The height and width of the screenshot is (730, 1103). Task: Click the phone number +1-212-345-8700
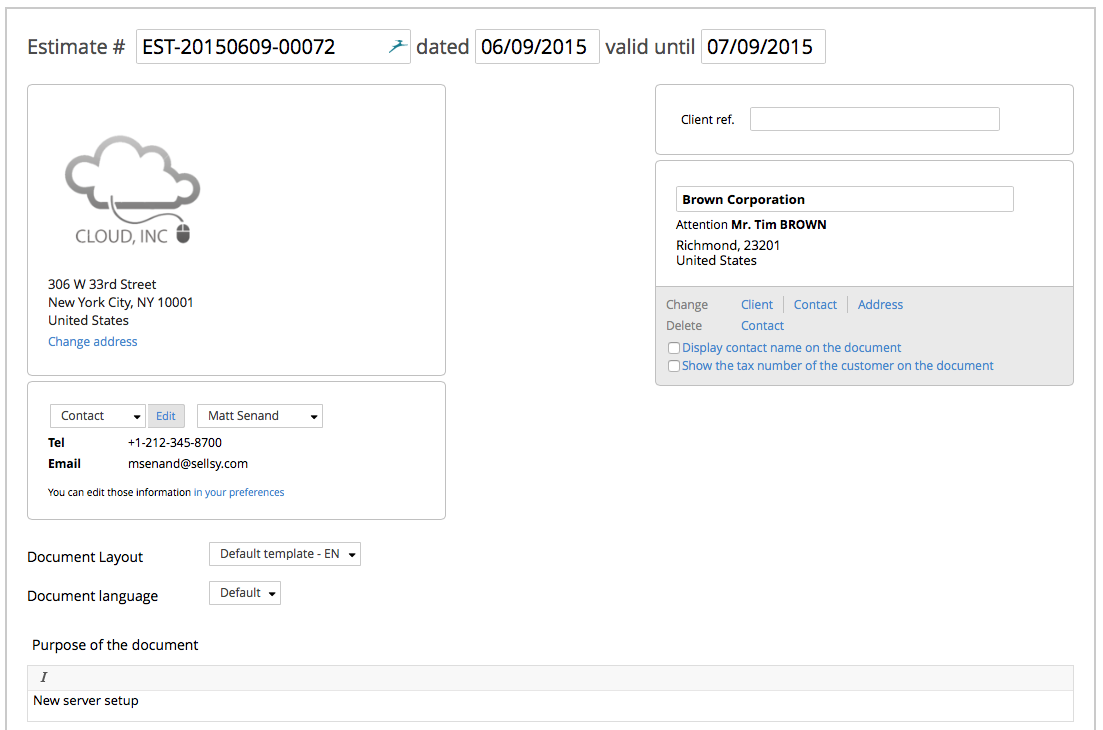point(174,442)
